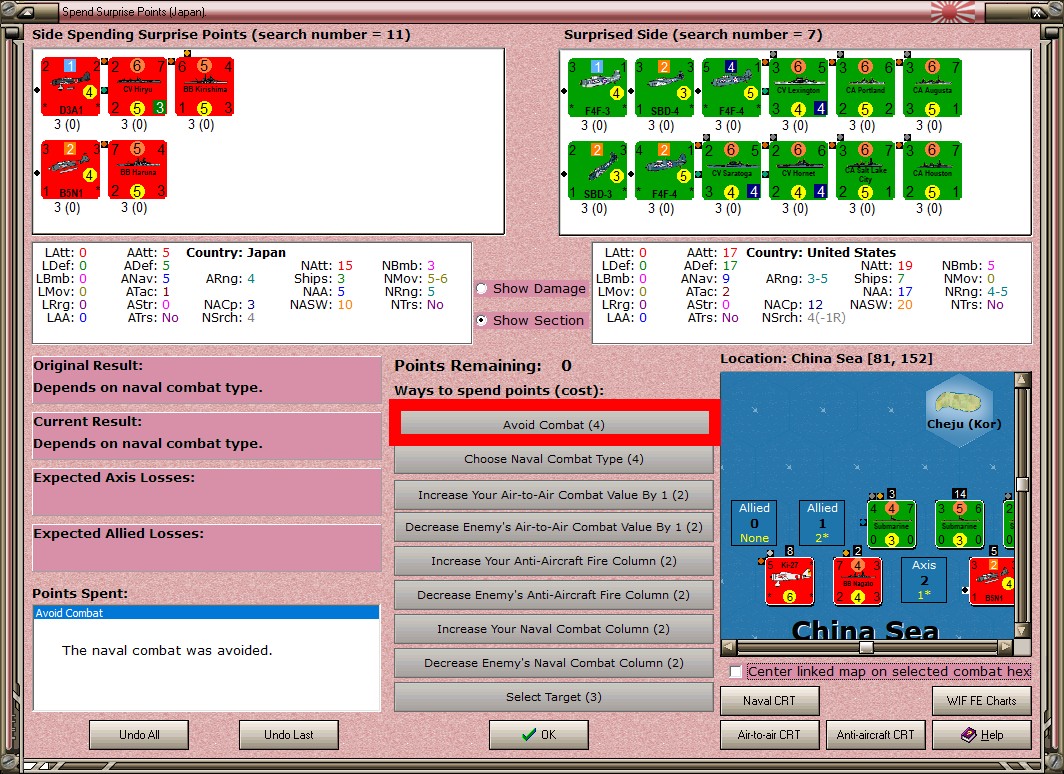
Task: Click the Allied 1 sea box marker
Action: pyautogui.click(x=822, y=522)
